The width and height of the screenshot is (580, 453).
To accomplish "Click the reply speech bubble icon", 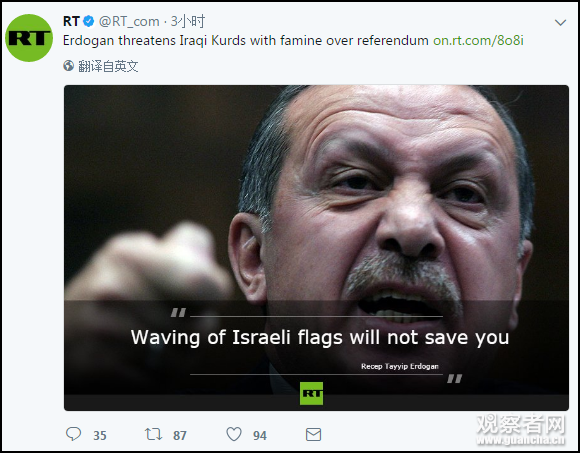I will click(73, 434).
